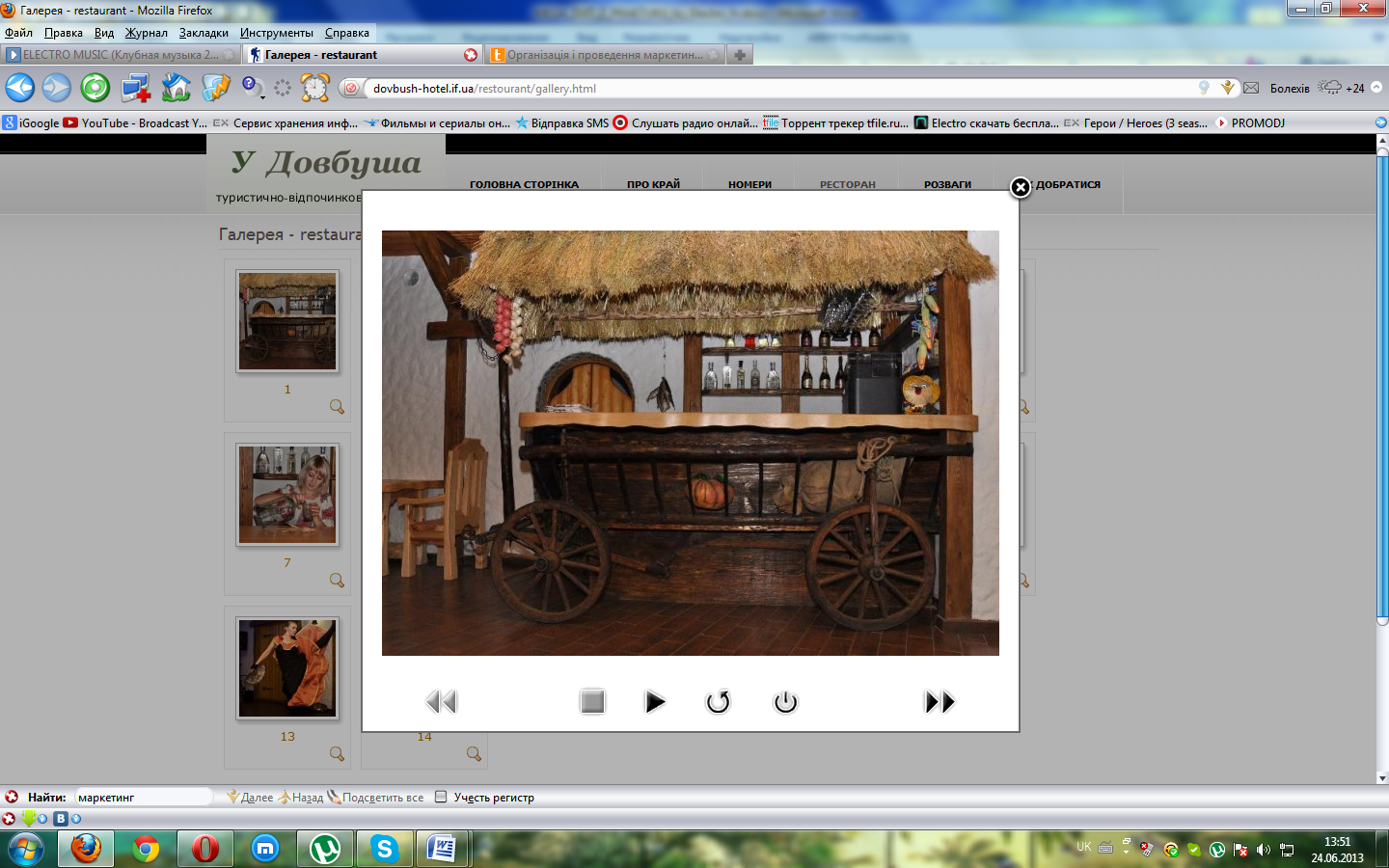1389x868 pixels.
Task: Go back with the blue back arrow
Action: click(x=20, y=88)
